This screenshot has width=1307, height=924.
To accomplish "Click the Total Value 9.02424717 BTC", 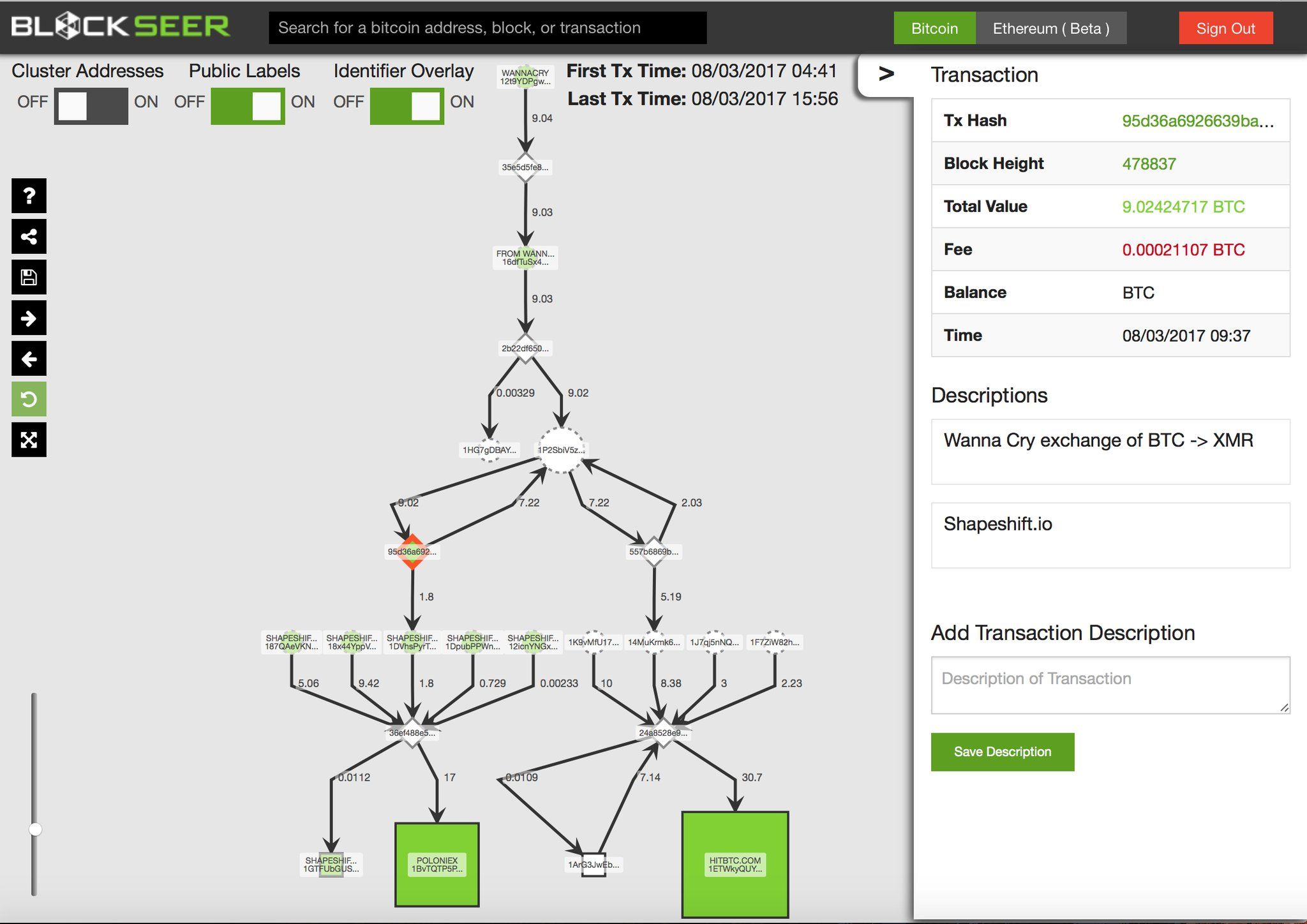I will tap(1183, 207).
